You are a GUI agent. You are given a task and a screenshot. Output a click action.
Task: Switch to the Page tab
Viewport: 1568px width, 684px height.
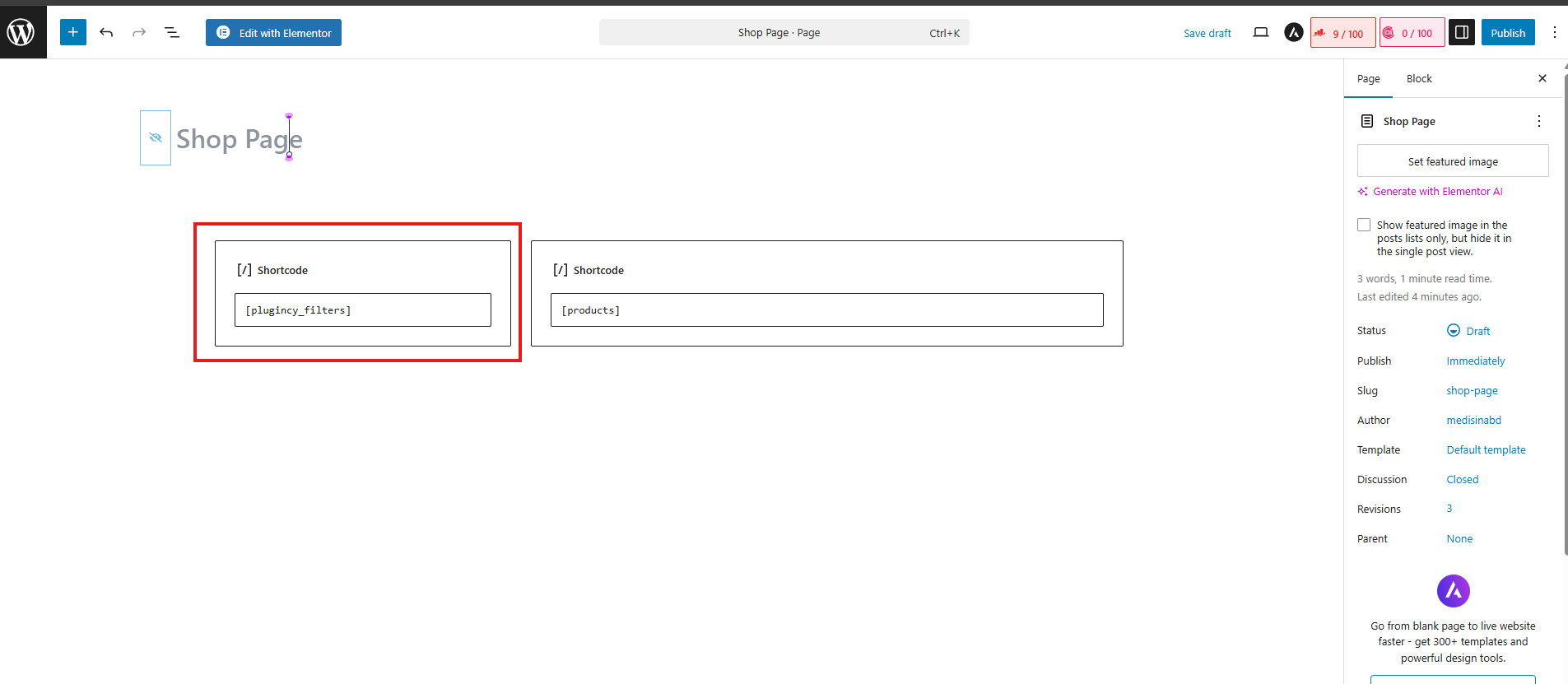(x=1368, y=79)
